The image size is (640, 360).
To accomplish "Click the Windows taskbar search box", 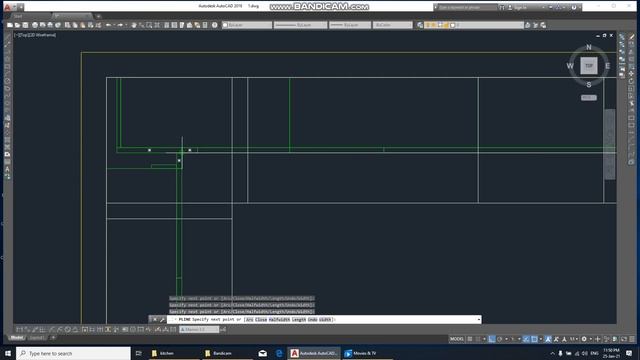I will [73, 353].
